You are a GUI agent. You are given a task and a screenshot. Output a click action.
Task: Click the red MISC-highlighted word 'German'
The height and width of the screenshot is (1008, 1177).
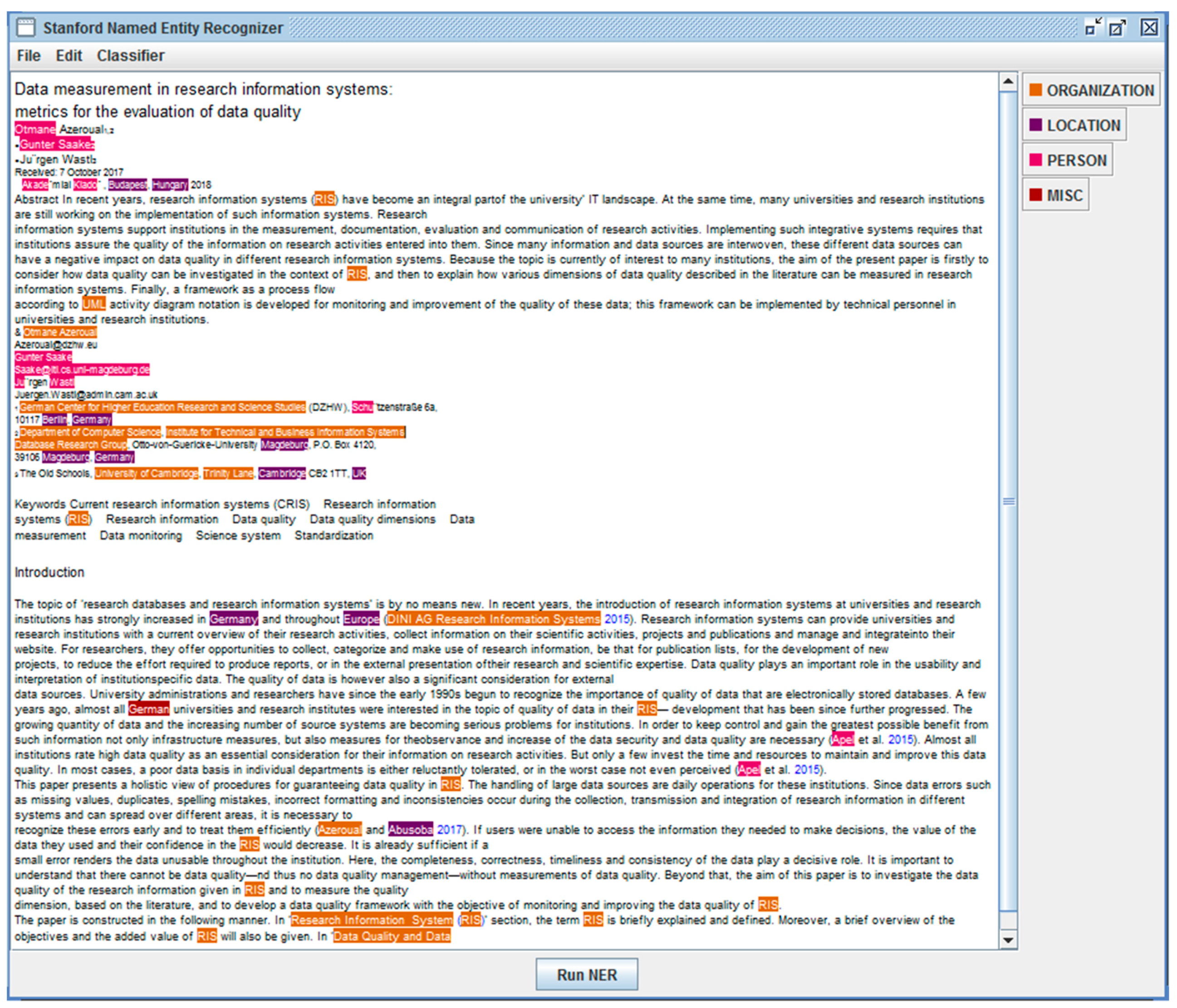pos(149,709)
